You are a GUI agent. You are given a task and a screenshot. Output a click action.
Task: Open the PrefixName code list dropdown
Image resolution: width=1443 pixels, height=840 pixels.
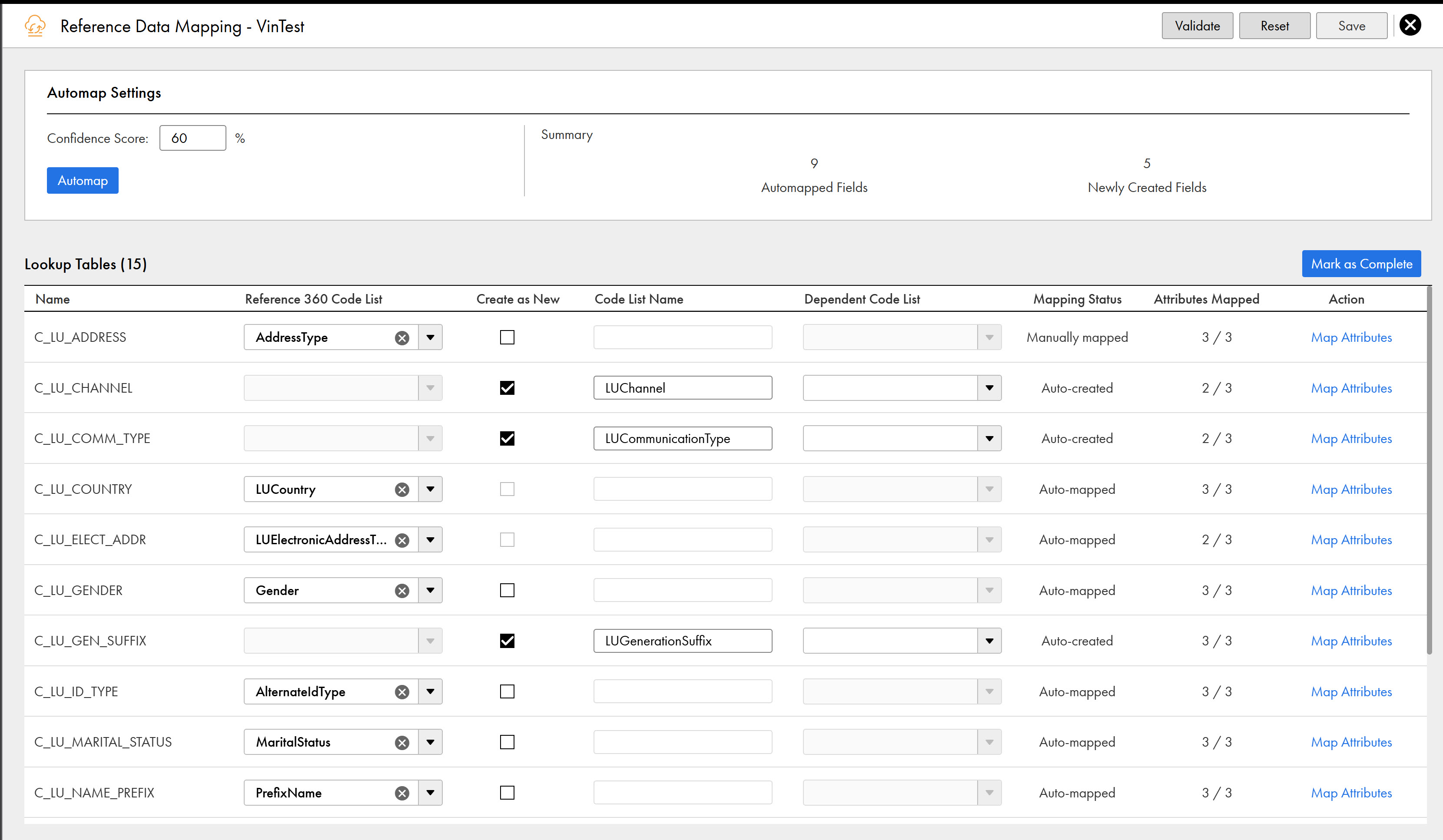click(x=430, y=793)
